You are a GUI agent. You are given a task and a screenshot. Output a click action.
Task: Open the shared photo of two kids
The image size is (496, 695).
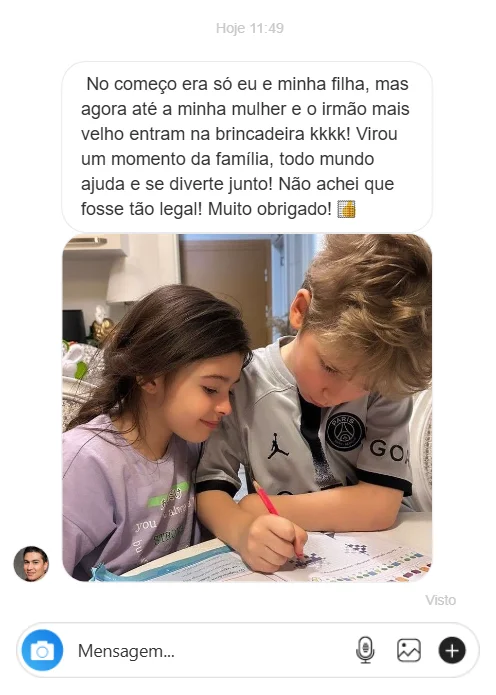[x=247, y=408]
